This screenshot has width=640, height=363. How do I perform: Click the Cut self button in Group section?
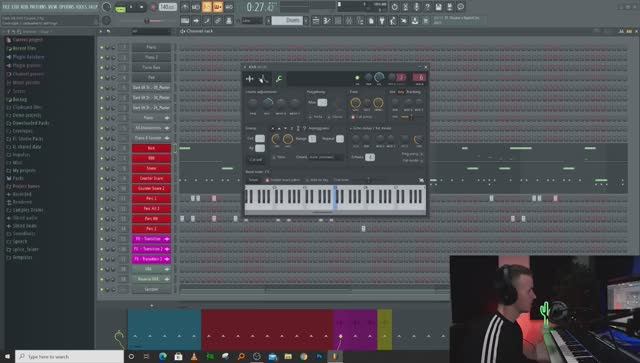[256, 160]
